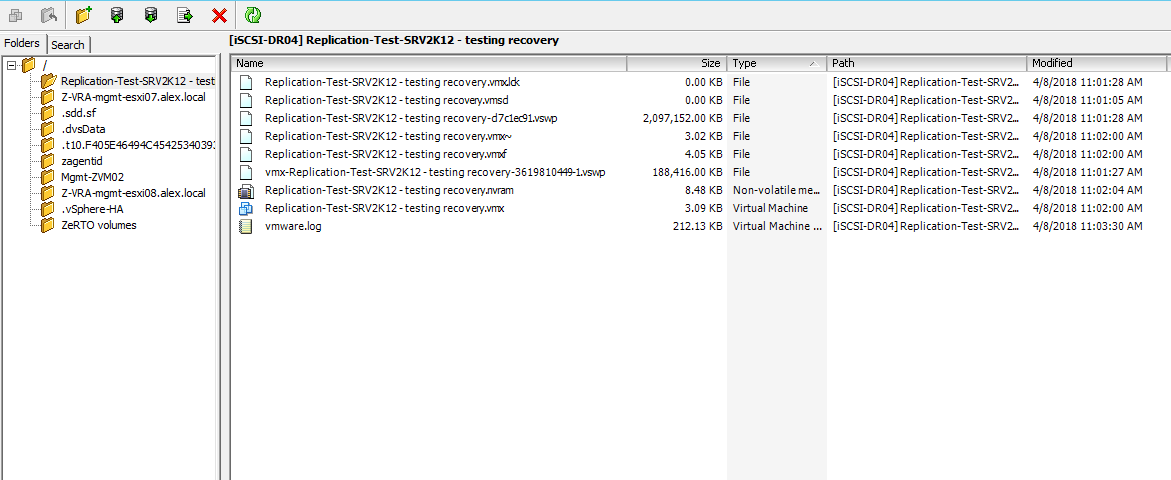
Task: Click the 4/8/2018 11:01:27 AM modified date
Action: click(1087, 172)
